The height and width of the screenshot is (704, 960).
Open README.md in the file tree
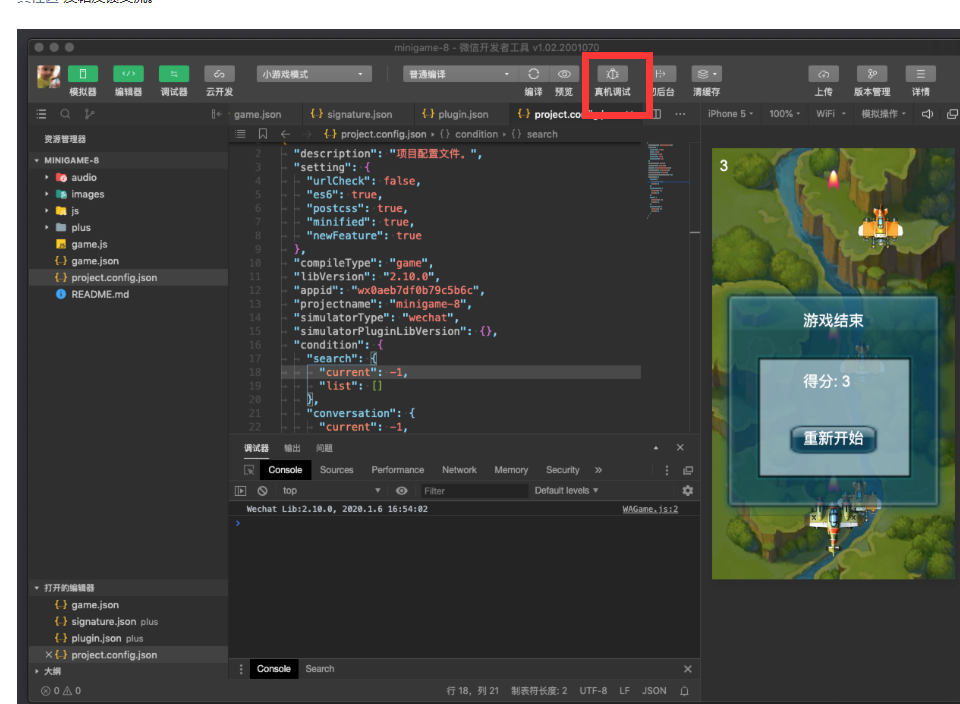(x=100, y=294)
